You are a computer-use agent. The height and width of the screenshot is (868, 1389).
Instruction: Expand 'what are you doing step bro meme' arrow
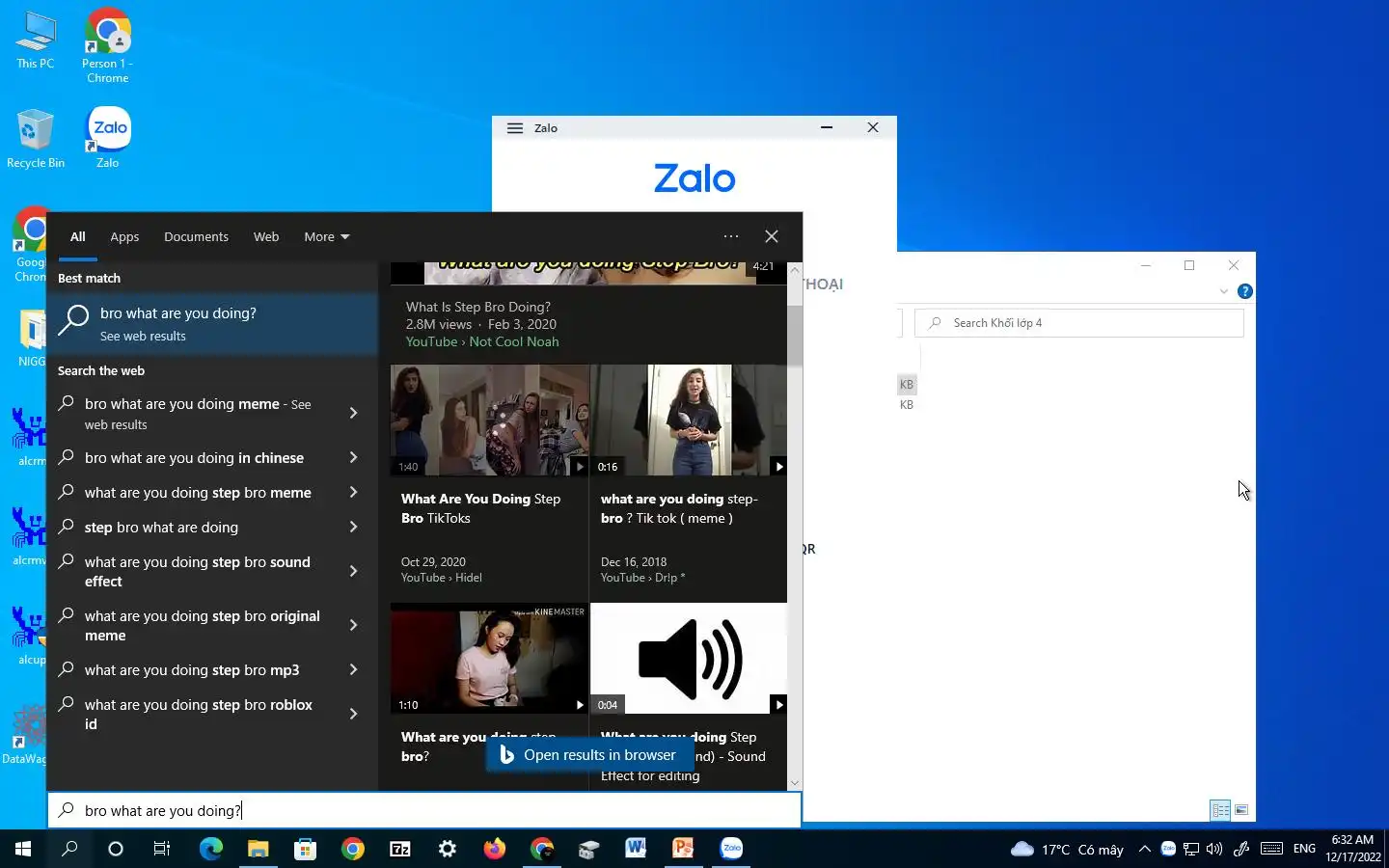coord(353,492)
